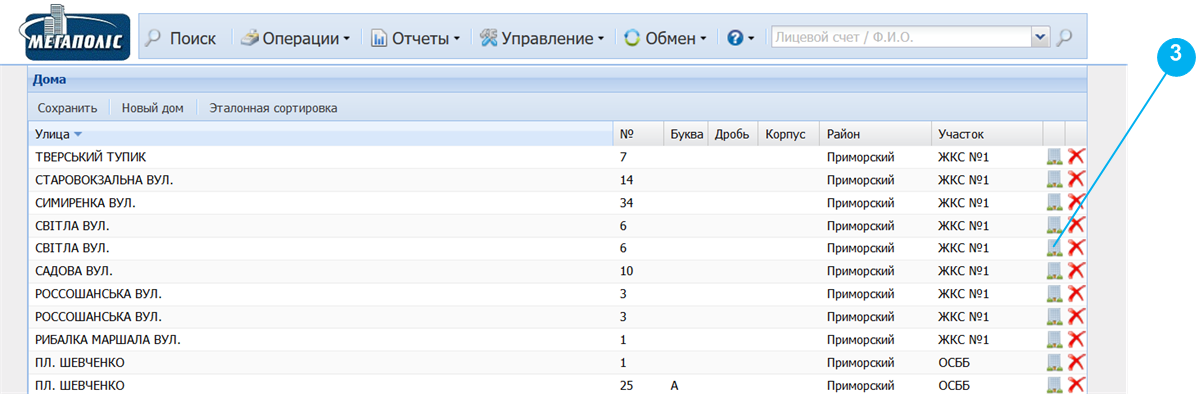Delete СТАРОВОКЗАЛЬНА ВУЛ. row with red X

[x=1076, y=180]
